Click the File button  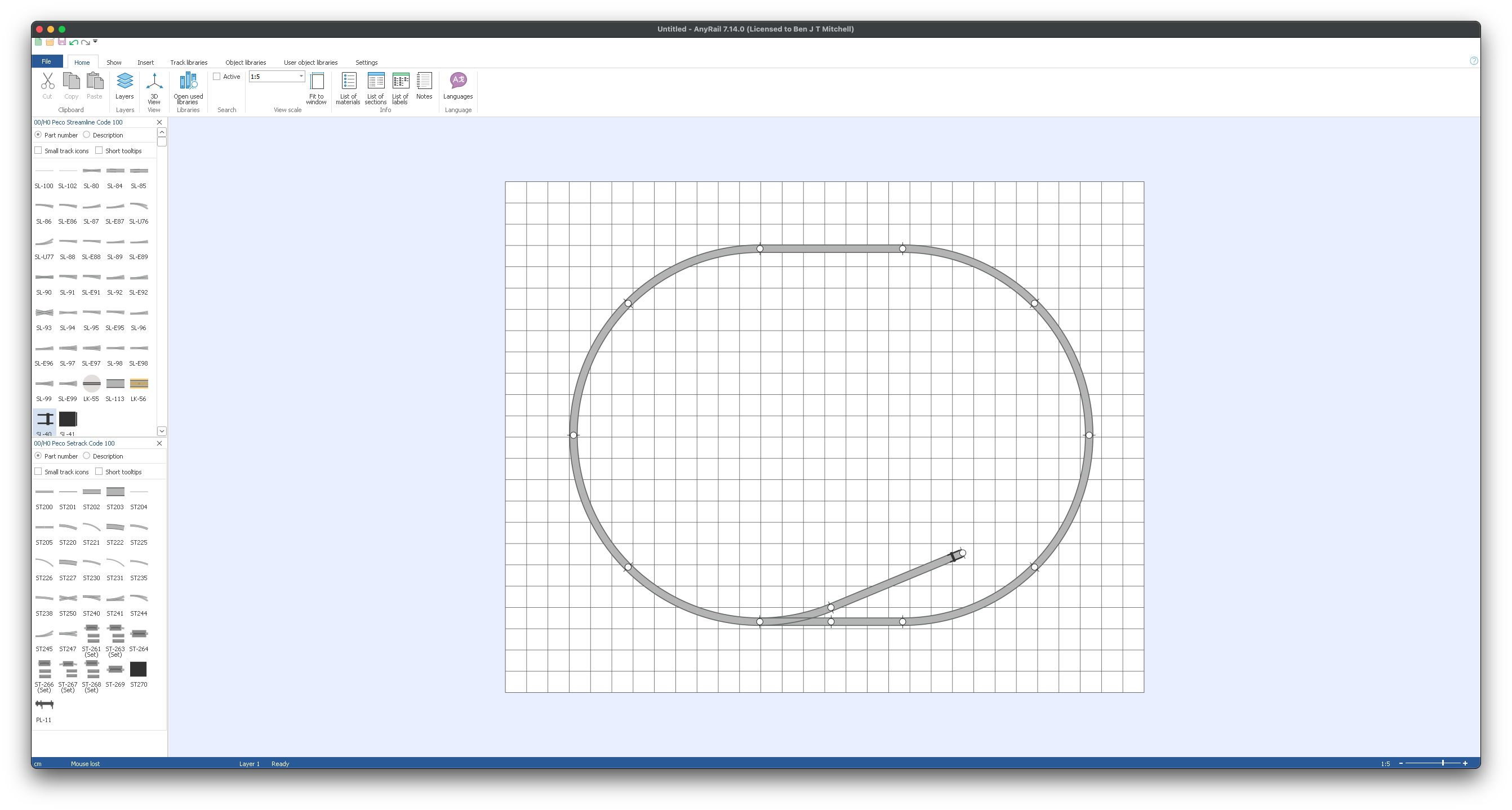click(x=46, y=61)
